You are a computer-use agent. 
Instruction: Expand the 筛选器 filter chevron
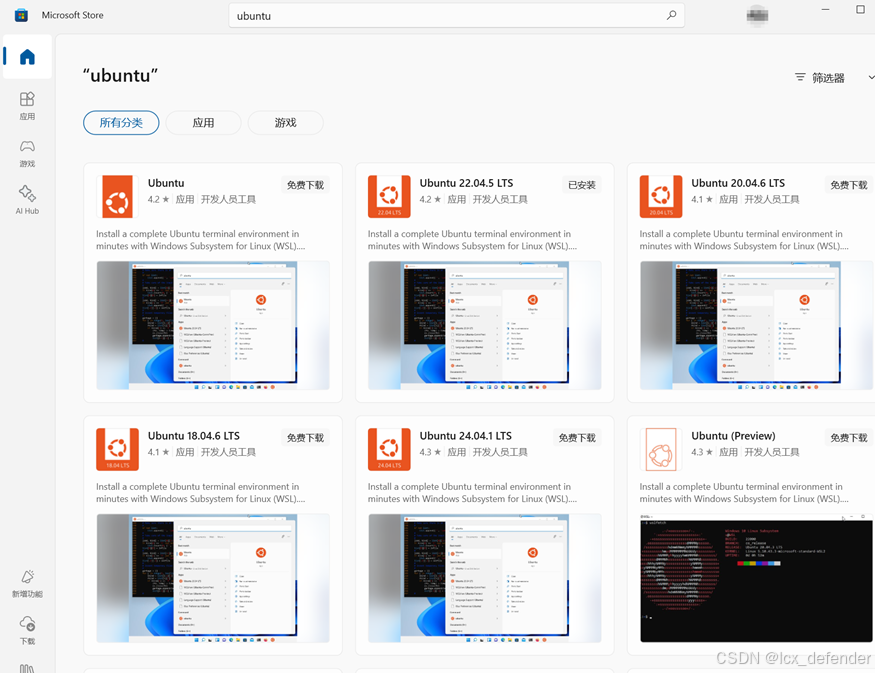871,78
